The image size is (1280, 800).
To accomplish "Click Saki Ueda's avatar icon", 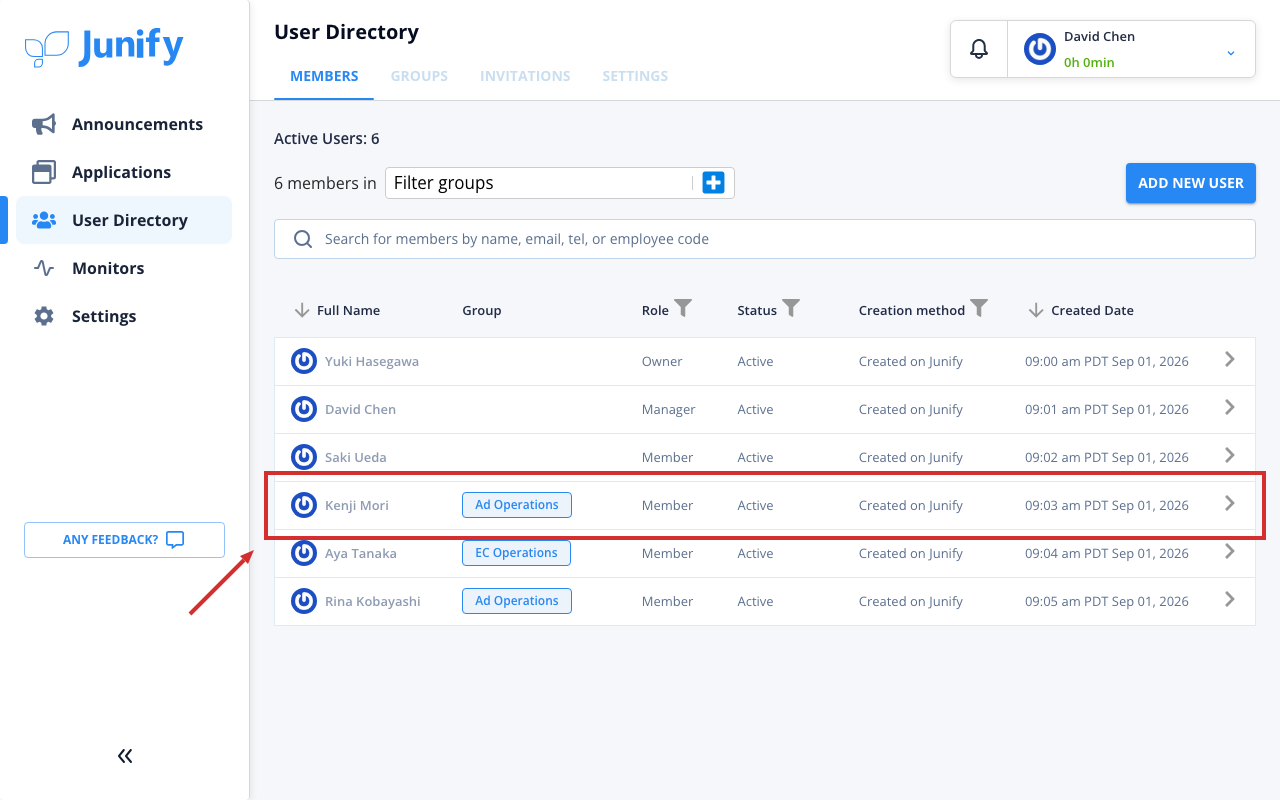I will tap(304, 457).
